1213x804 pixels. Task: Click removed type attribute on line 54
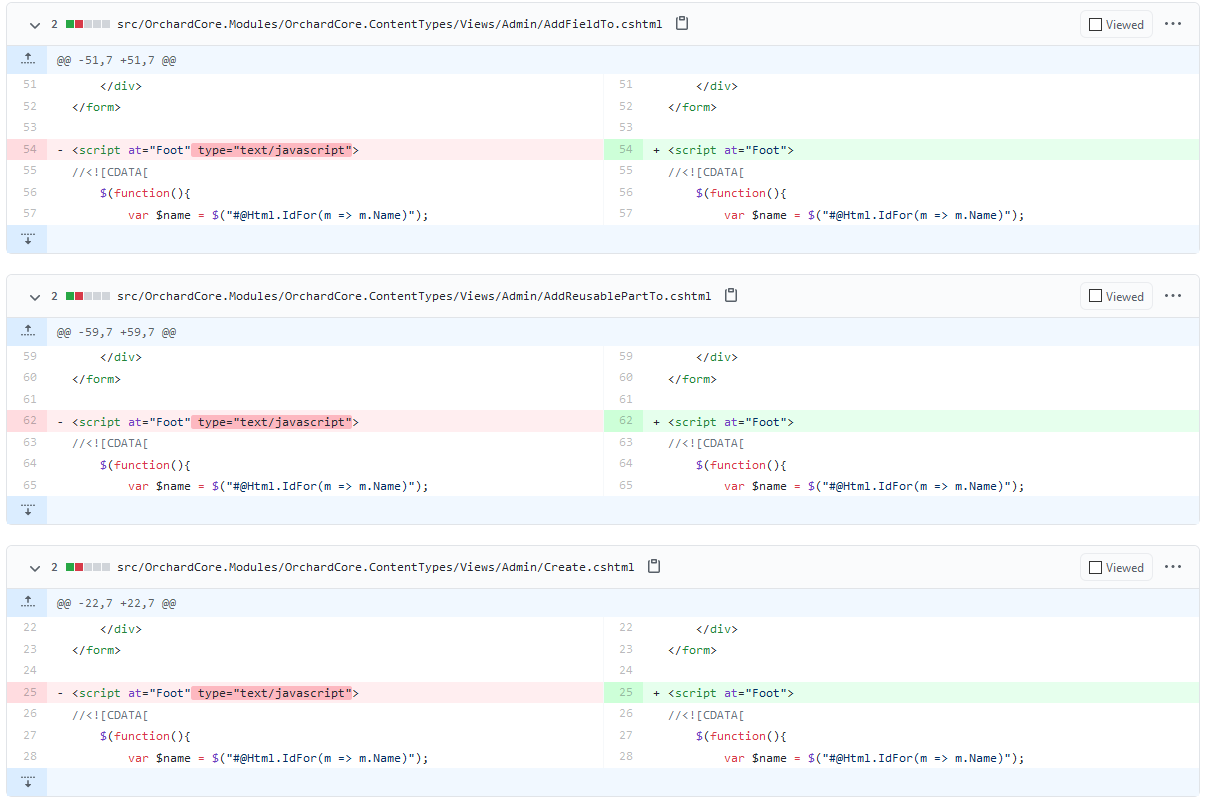click(271, 150)
